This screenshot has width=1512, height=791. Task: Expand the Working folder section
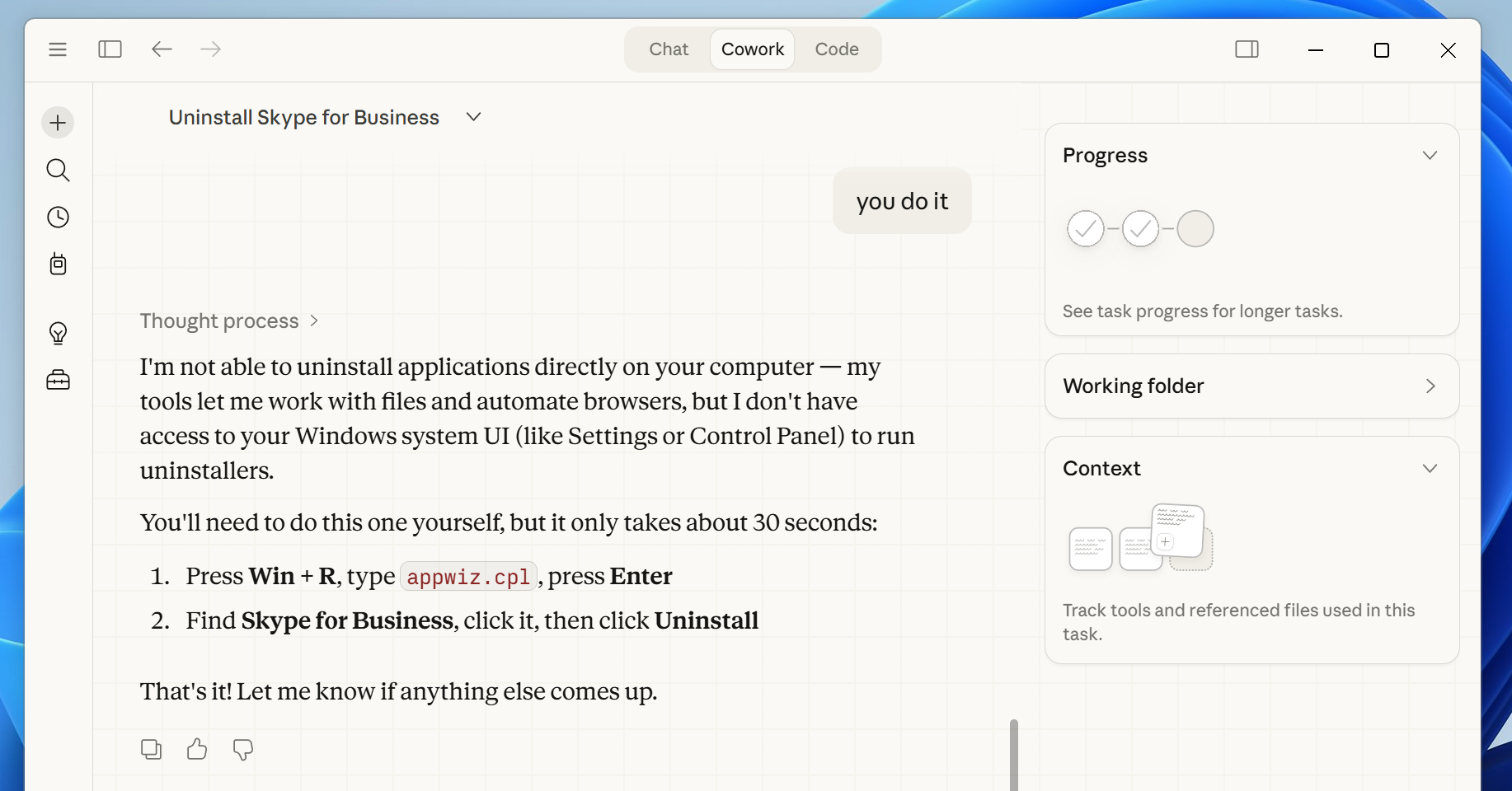pos(1430,386)
